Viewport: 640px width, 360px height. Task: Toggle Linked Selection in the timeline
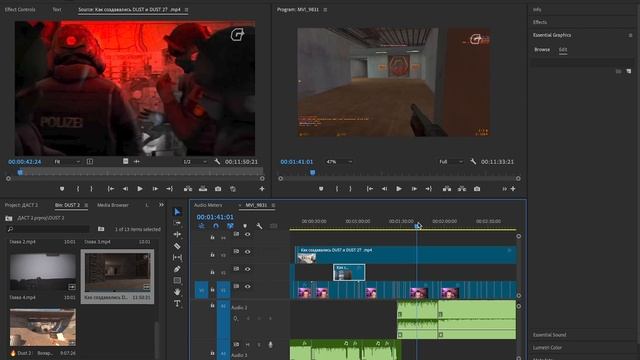(230, 226)
